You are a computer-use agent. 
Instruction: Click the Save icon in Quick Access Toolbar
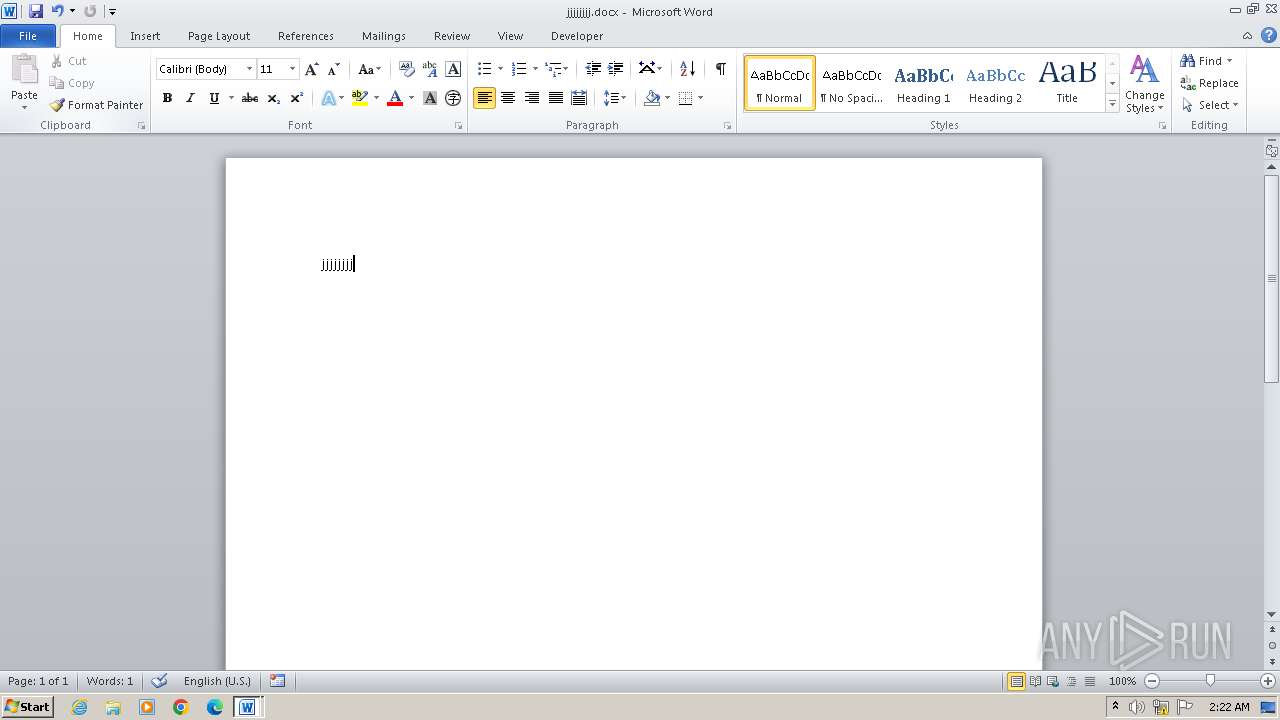36,11
